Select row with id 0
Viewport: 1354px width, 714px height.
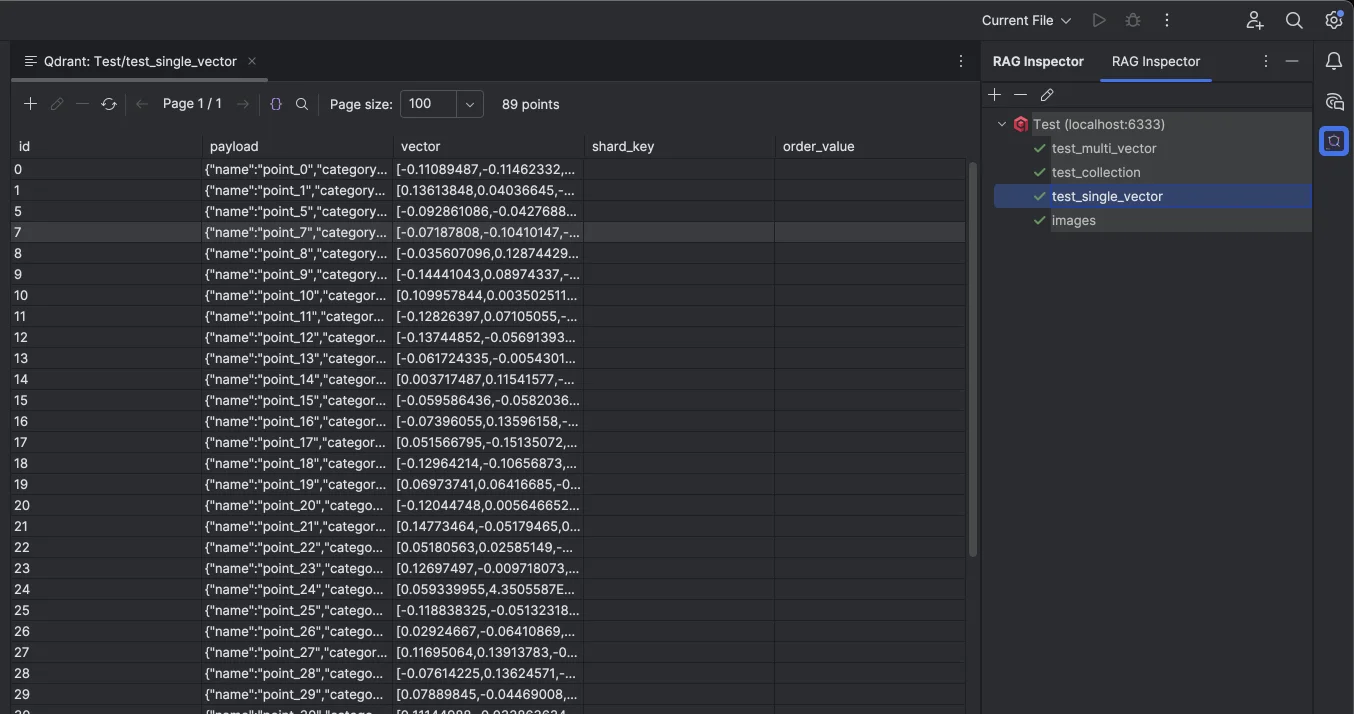pyautogui.click(x=488, y=169)
